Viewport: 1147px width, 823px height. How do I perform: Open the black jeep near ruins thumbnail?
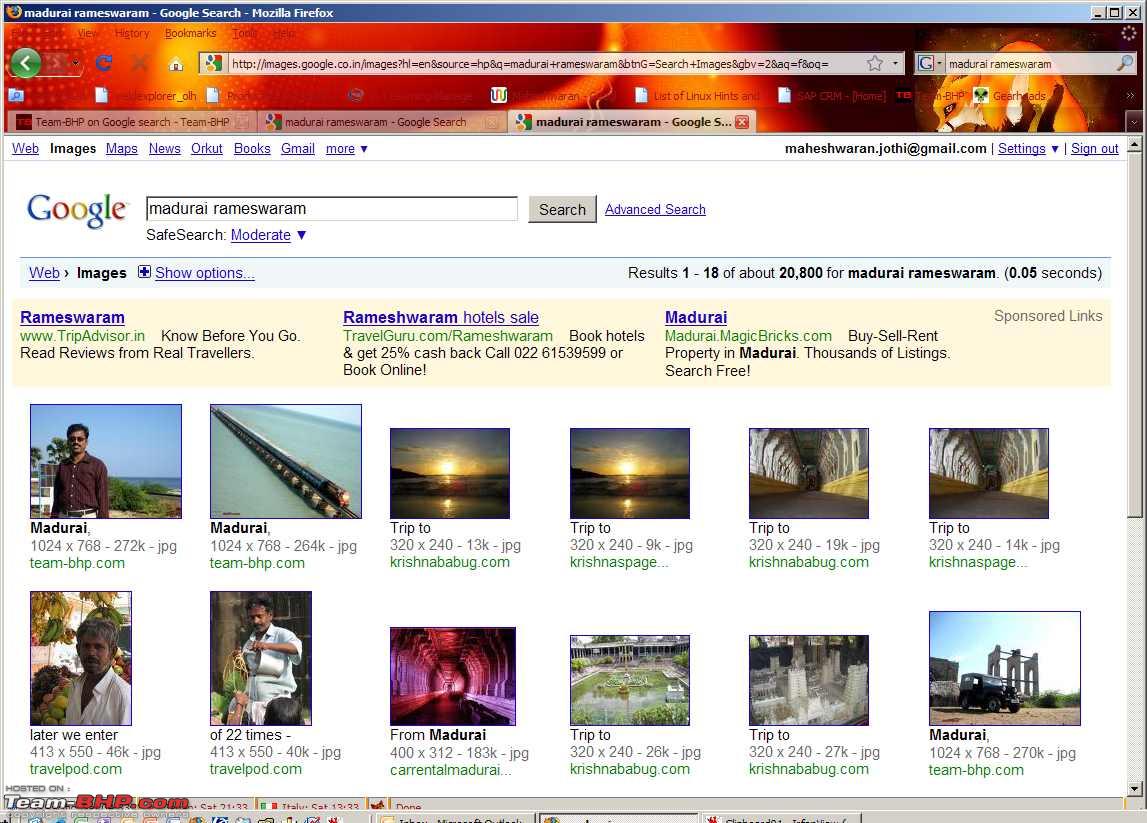pyautogui.click(x=1005, y=669)
